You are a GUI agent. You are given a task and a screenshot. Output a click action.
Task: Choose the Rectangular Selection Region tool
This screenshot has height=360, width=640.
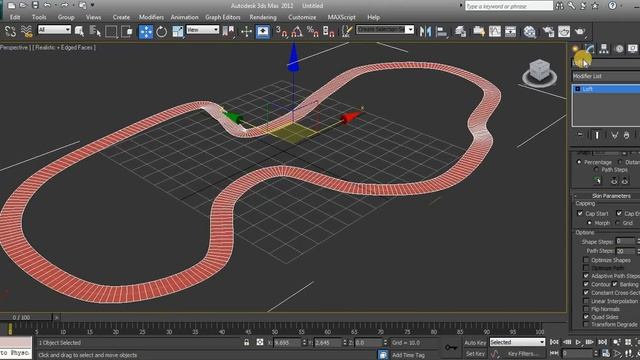111,31
